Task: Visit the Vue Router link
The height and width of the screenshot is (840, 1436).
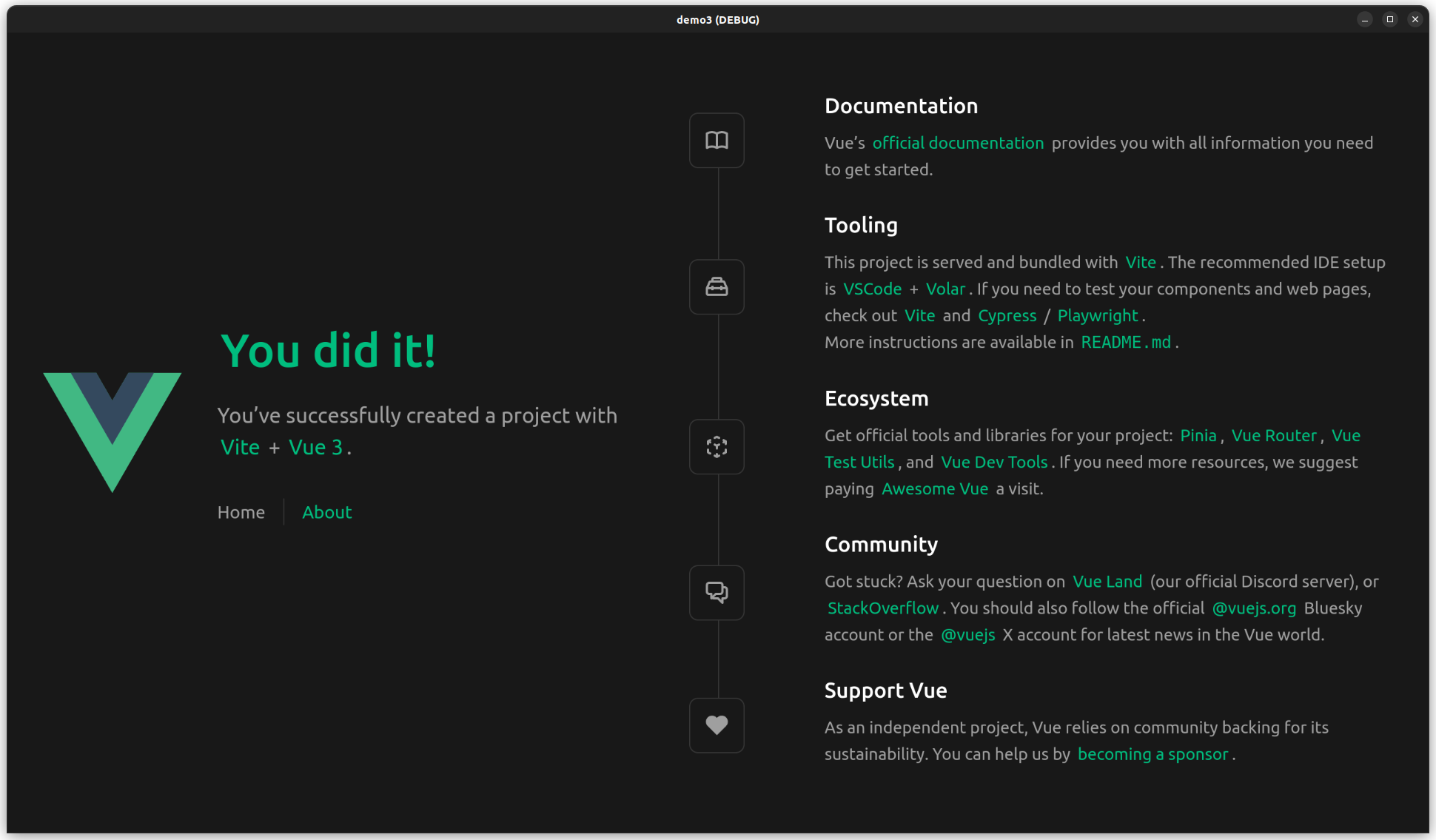Action: pyautogui.click(x=1274, y=435)
